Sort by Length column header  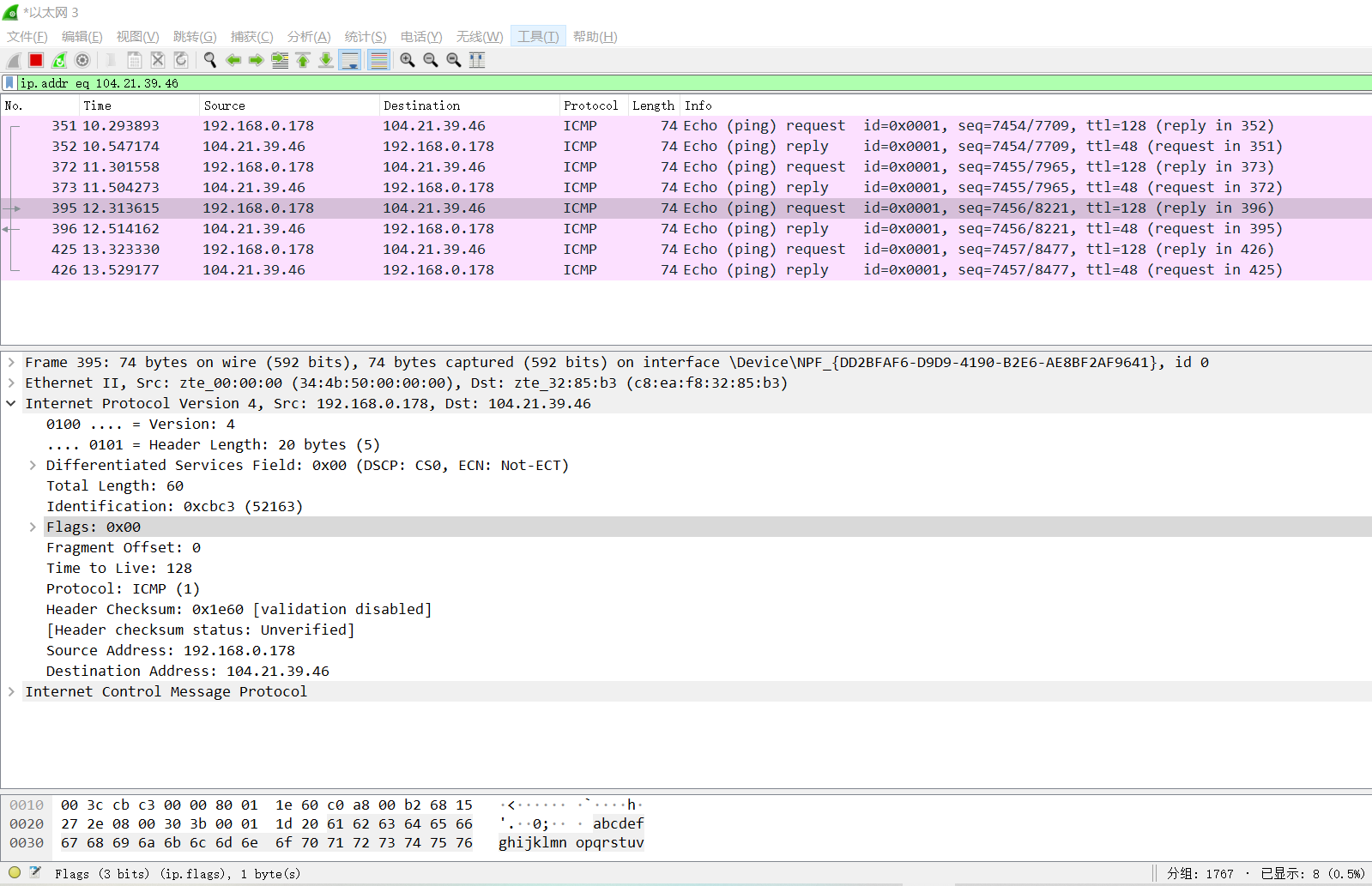pyautogui.click(x=654, y=105)
